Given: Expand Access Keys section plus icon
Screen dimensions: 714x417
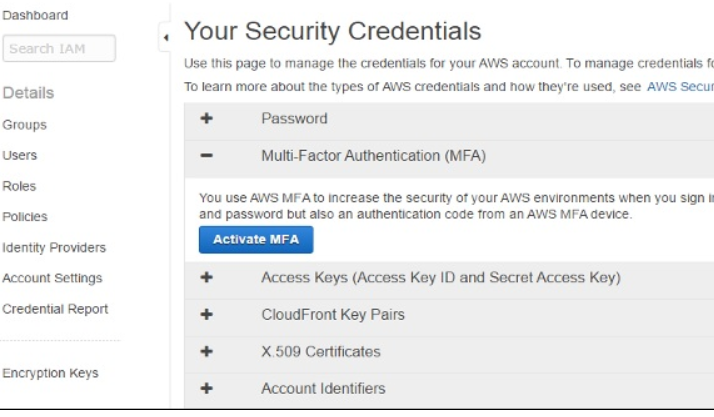Looking at the screenshot, I should click(x=207, y=277).
